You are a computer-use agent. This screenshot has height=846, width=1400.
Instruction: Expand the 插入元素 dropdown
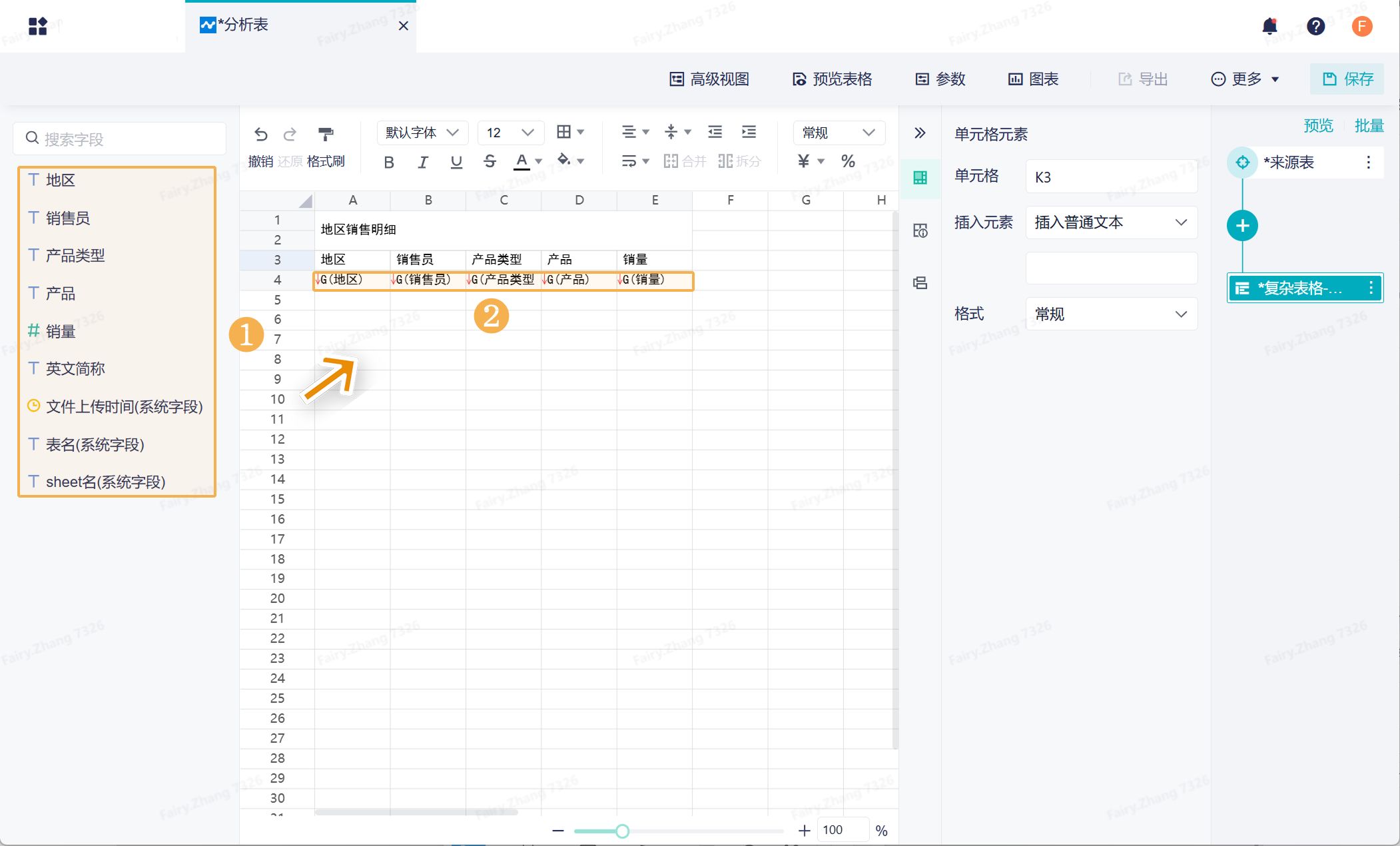(1111, 222)
